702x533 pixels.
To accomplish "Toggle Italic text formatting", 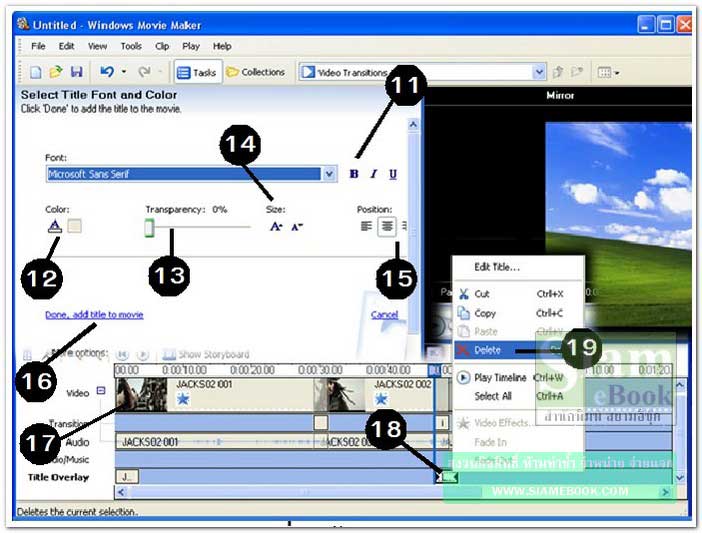I will pyautogui.click(x=373, y=174).
